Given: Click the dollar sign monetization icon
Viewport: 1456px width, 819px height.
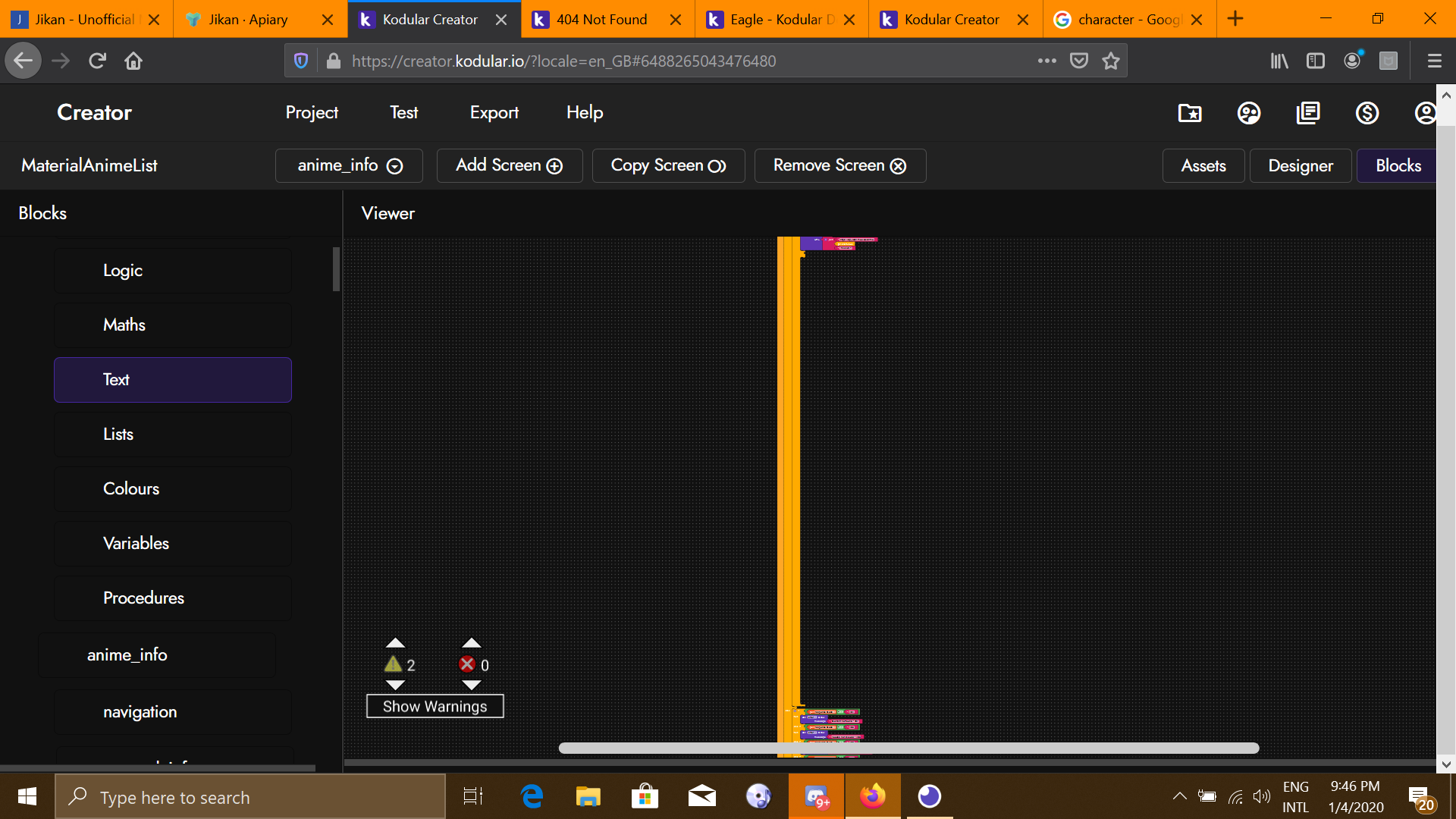Looking at the screenshot, I should [1367, 113].
